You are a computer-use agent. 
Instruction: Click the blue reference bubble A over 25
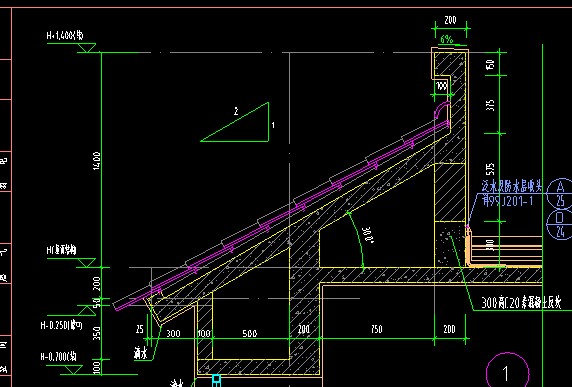[x=560, y=193]
